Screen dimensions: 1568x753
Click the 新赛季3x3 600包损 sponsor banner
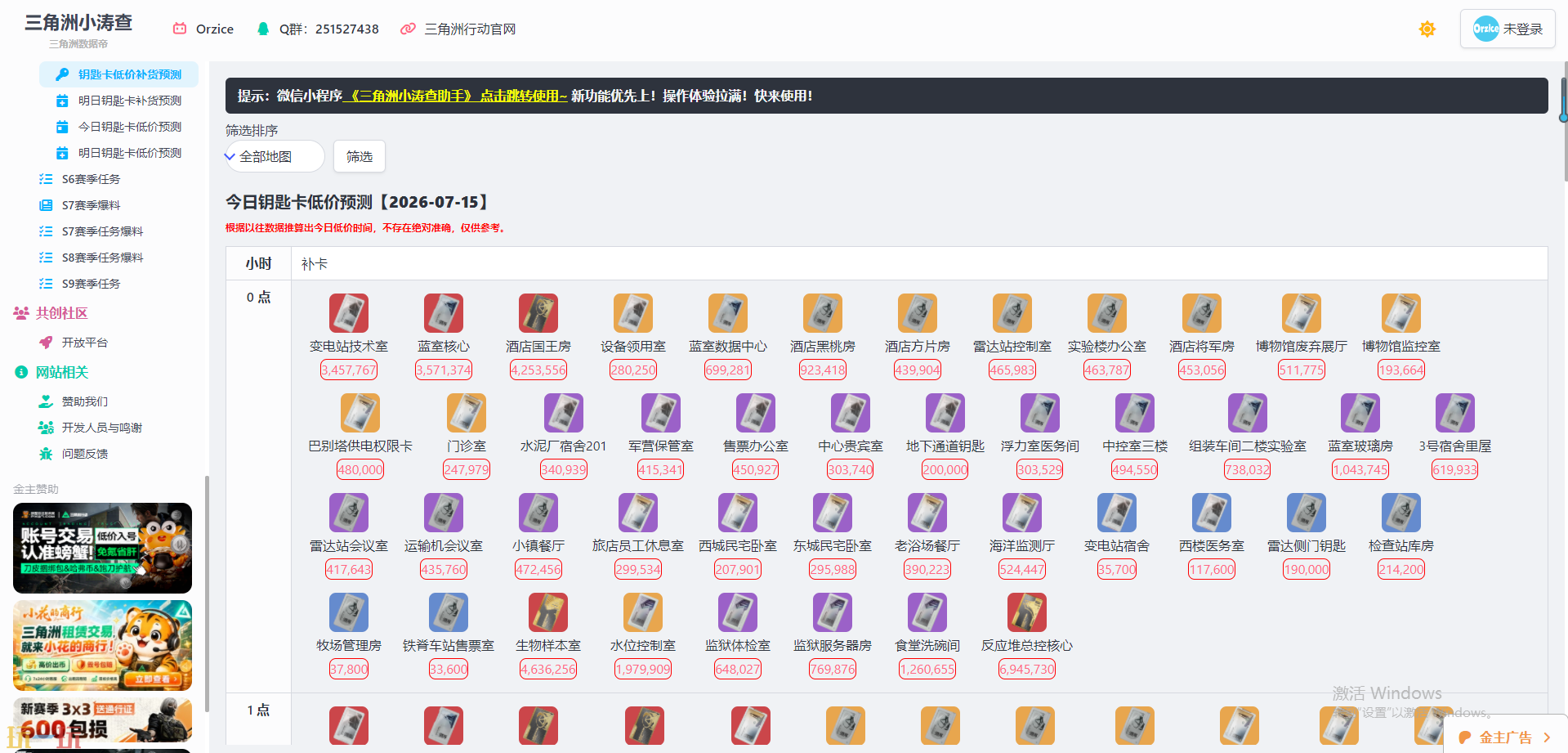coord(102,720)
